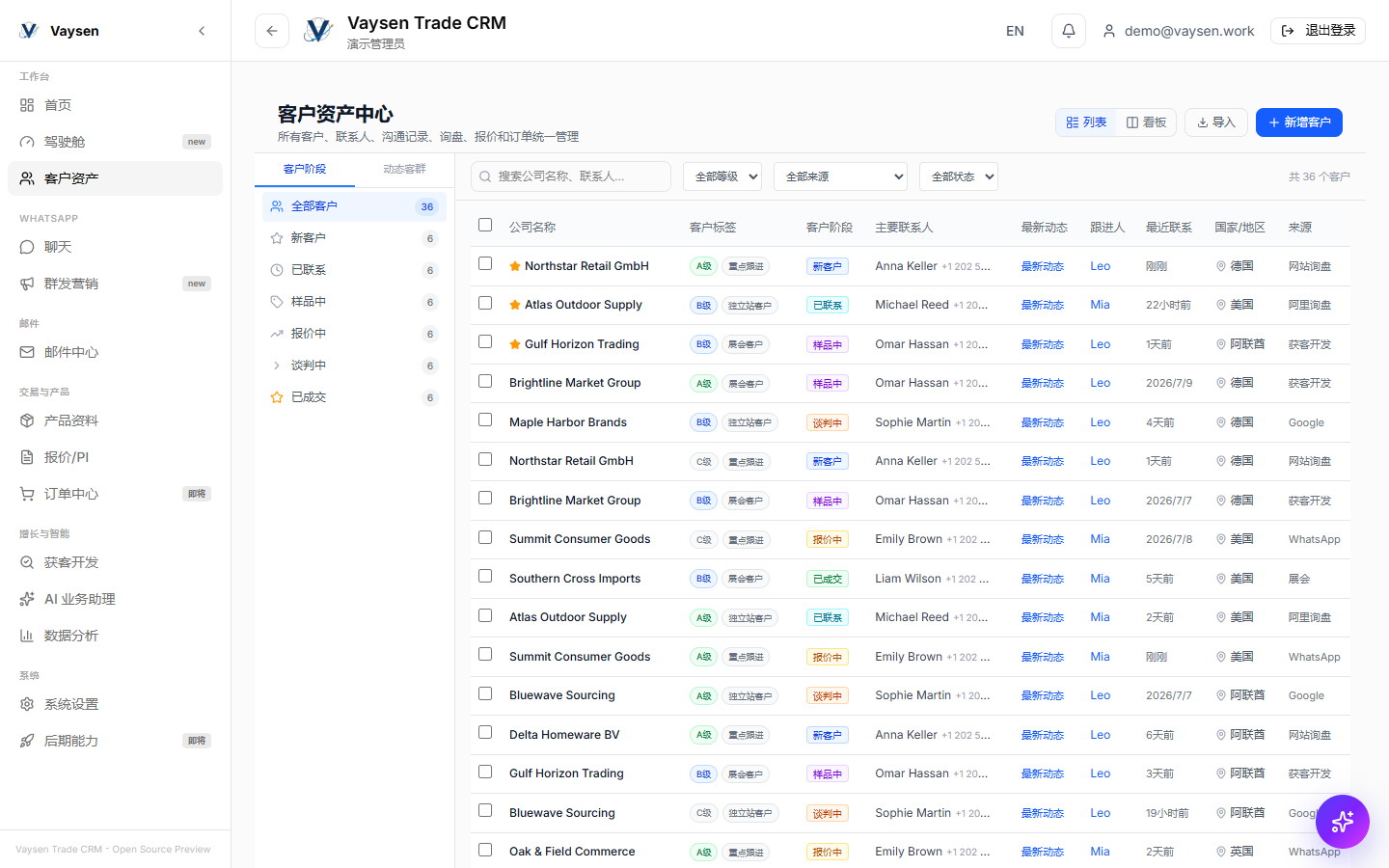Open the 全部来源 dropdown
Screen dimensions: 1389x868
(x=840, y=176)
